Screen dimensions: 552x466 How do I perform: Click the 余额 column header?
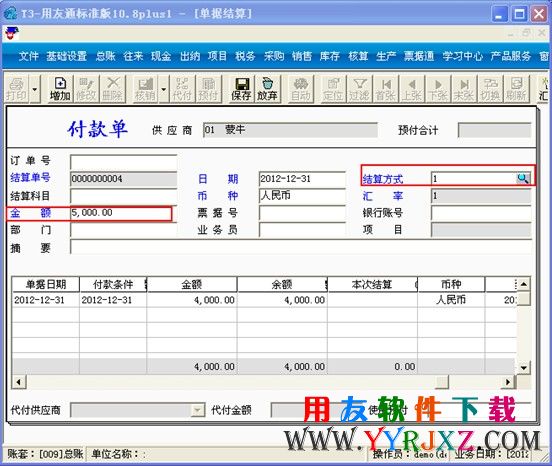click(x=282, y=284)
